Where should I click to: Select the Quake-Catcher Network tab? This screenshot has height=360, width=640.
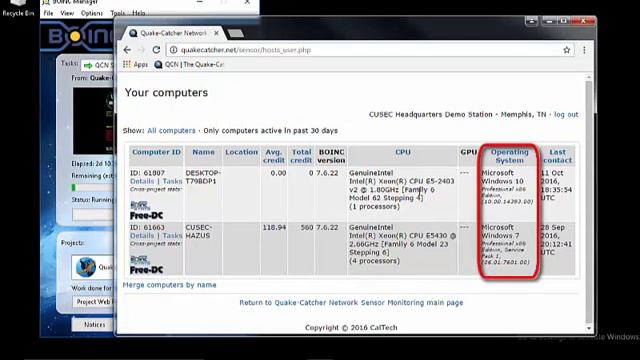tap(173, 33)
